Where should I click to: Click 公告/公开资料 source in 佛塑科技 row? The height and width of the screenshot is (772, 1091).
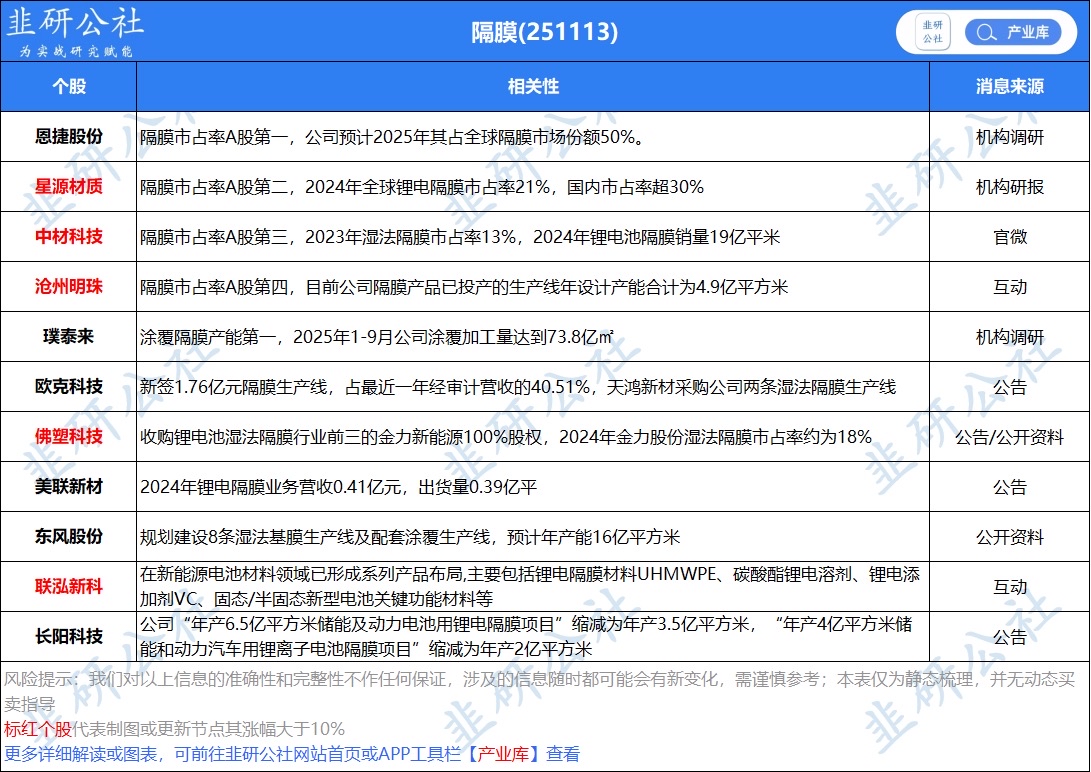coord(1010,437)
